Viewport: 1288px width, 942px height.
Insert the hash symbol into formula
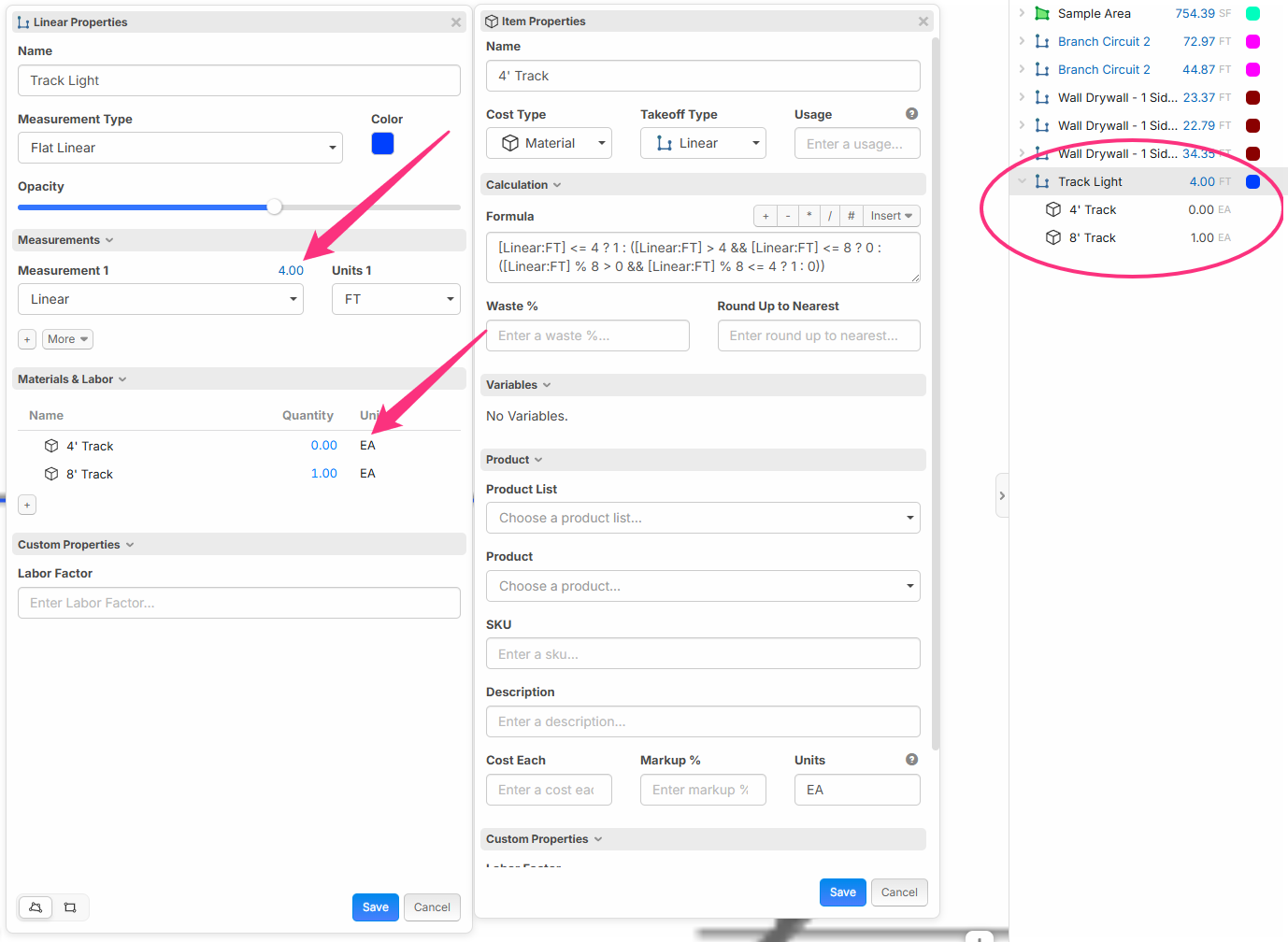click(x=851, y=216)
